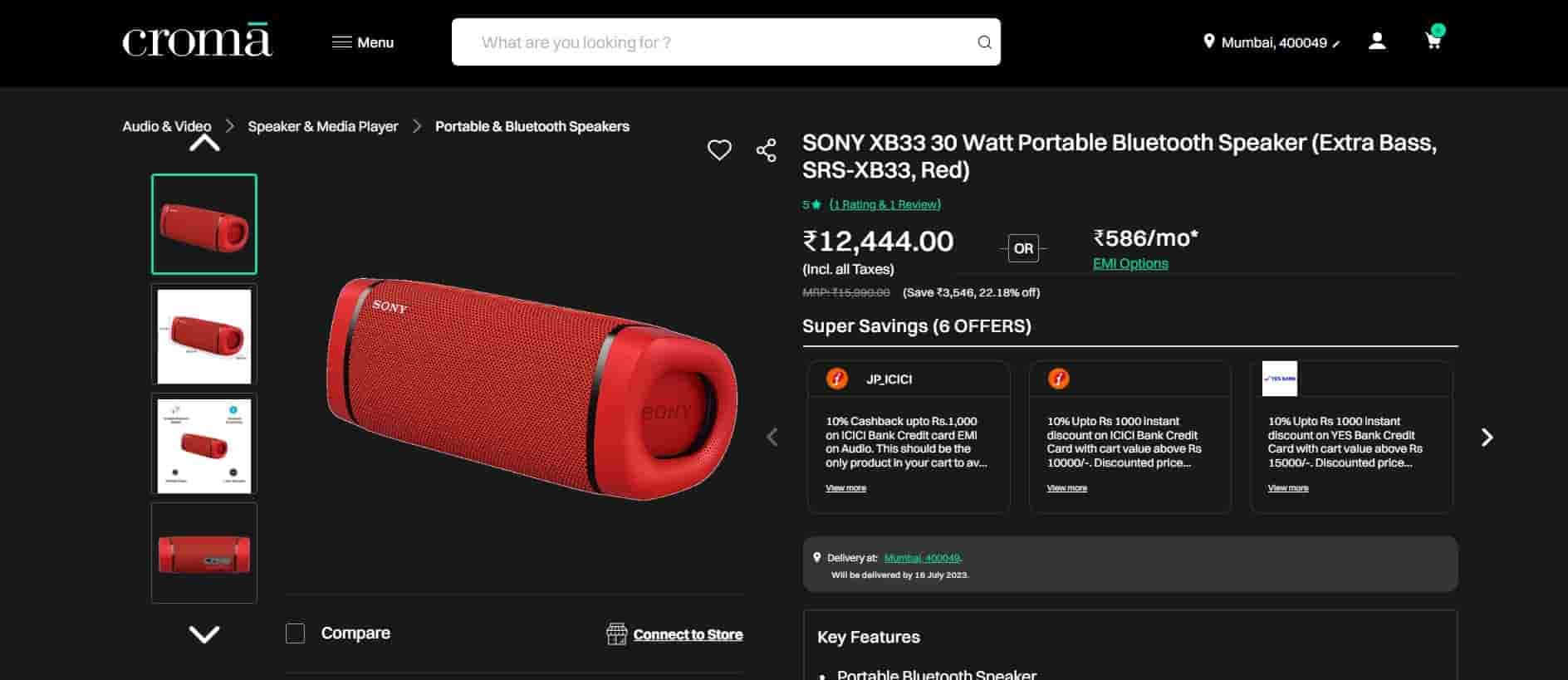
Task: Click the share icon
Action: (766, 150)
